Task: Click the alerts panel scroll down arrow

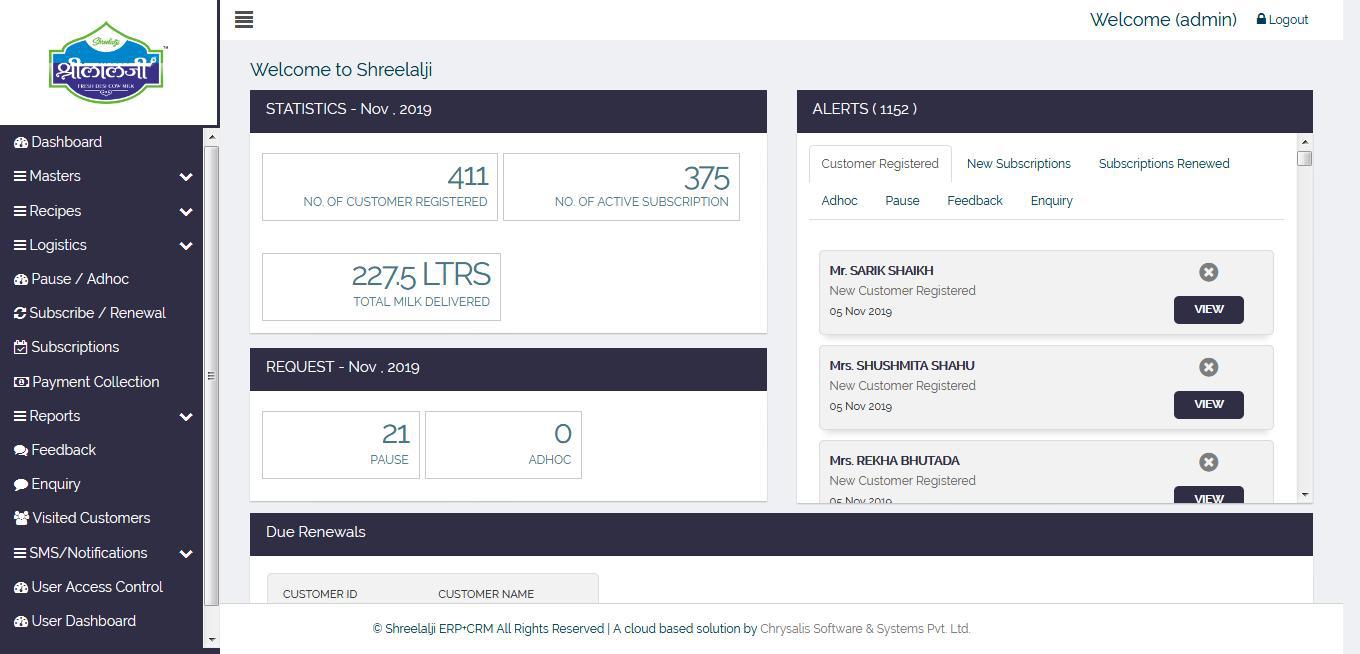Action: (x=1305, y=495)
